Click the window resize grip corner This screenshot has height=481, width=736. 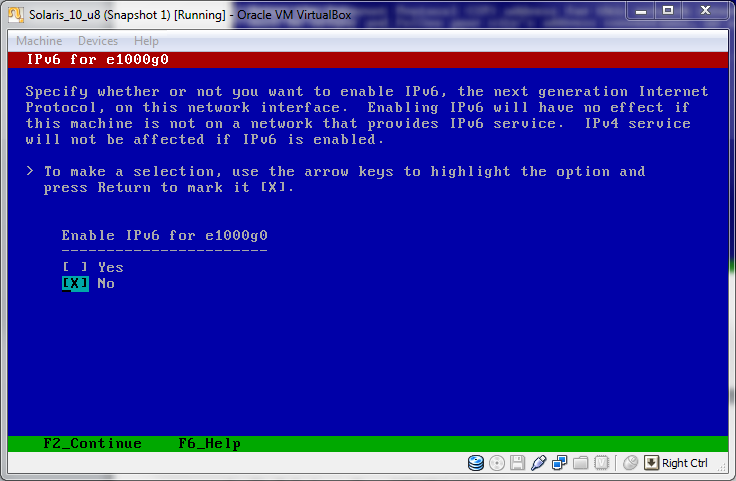pos(722,467)
